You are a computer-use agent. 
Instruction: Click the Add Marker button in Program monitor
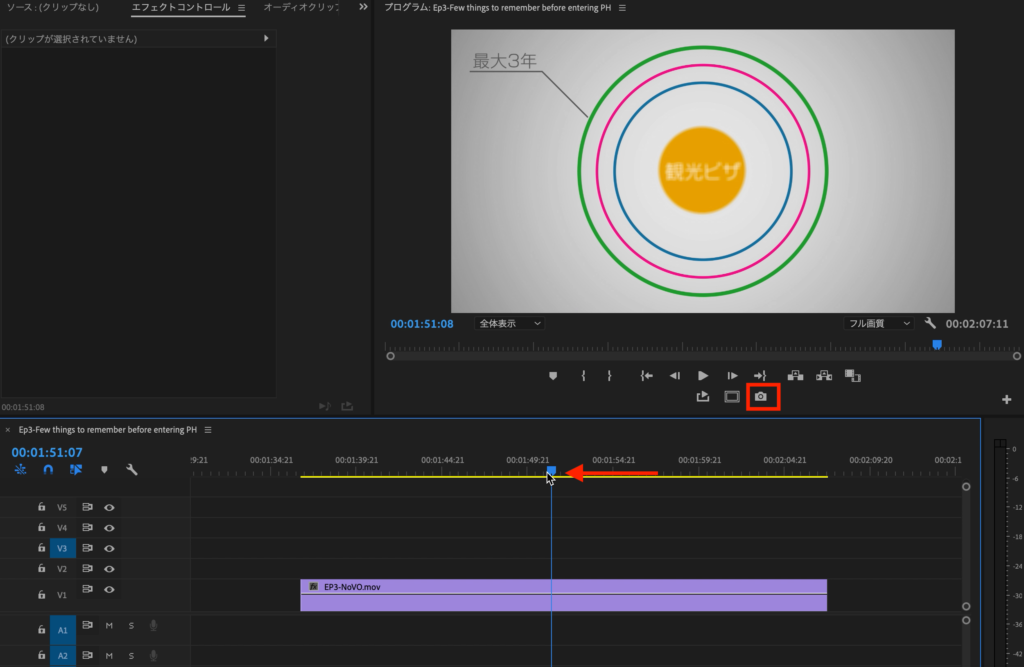click(x=553, y=376)
